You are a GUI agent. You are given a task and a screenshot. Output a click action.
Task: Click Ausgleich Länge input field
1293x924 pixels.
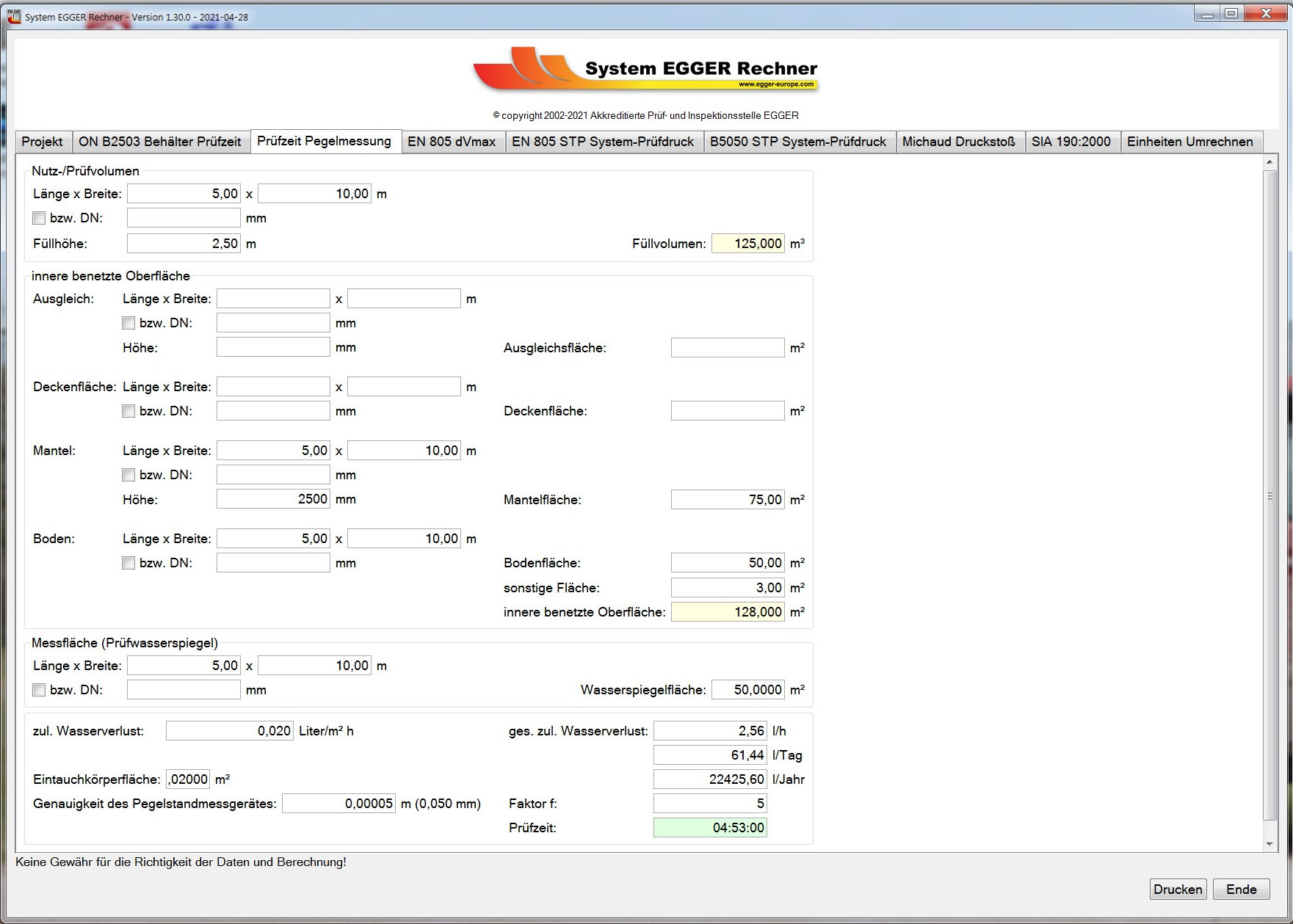click(273, 299)
